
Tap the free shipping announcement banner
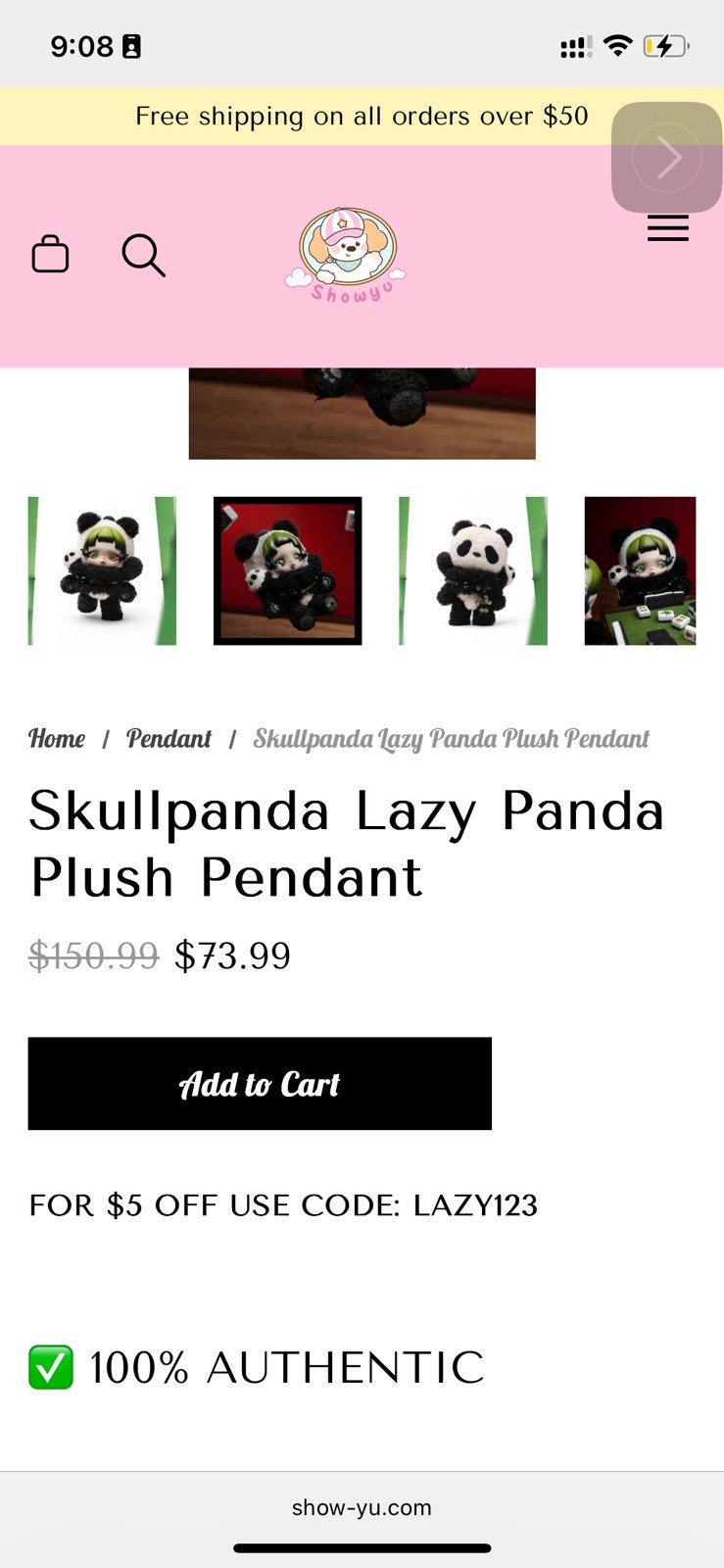(362, 117)
